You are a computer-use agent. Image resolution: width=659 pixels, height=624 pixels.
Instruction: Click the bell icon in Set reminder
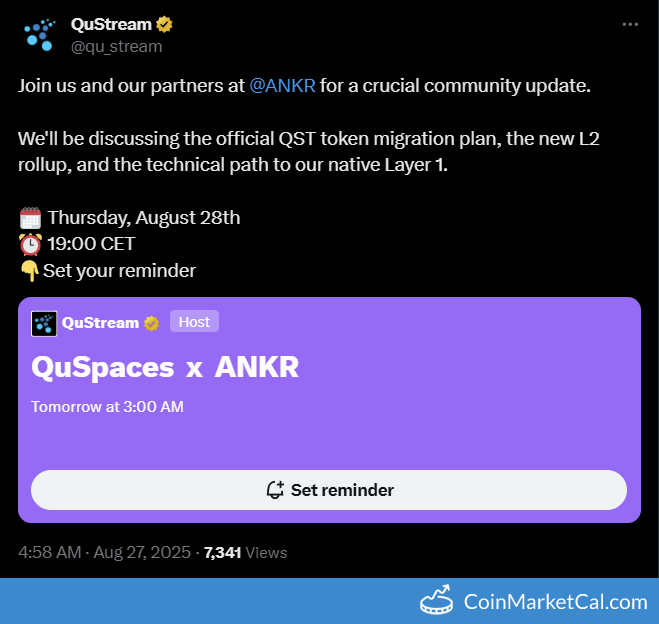coord(275,490)
